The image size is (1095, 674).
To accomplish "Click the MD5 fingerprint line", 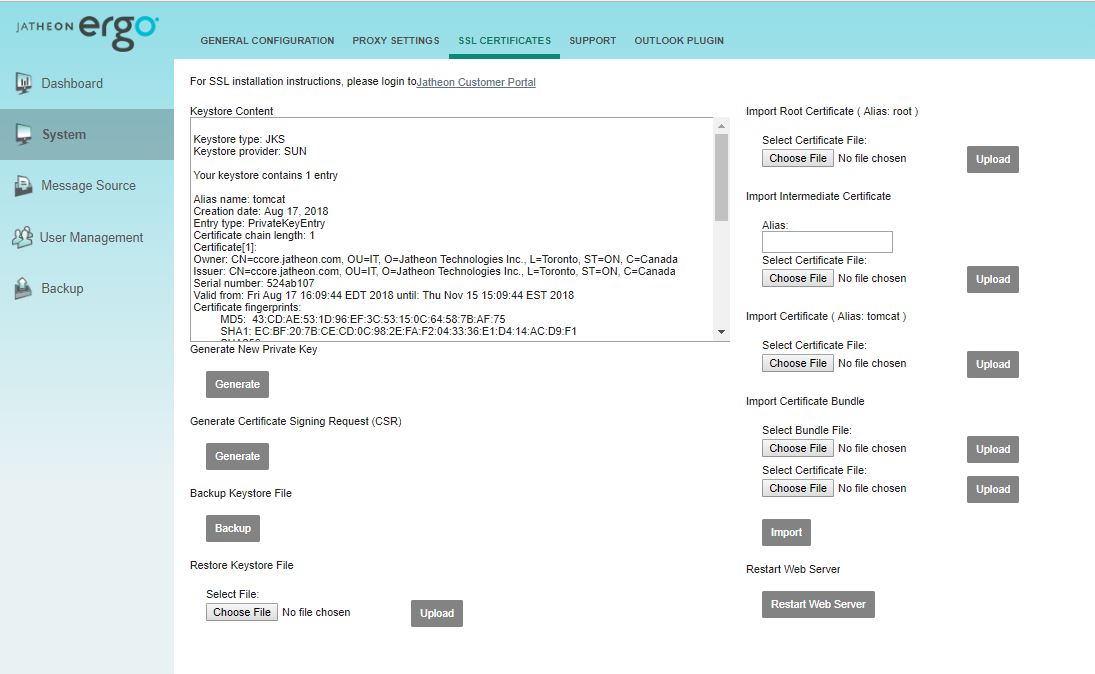I will click(362, 318).
